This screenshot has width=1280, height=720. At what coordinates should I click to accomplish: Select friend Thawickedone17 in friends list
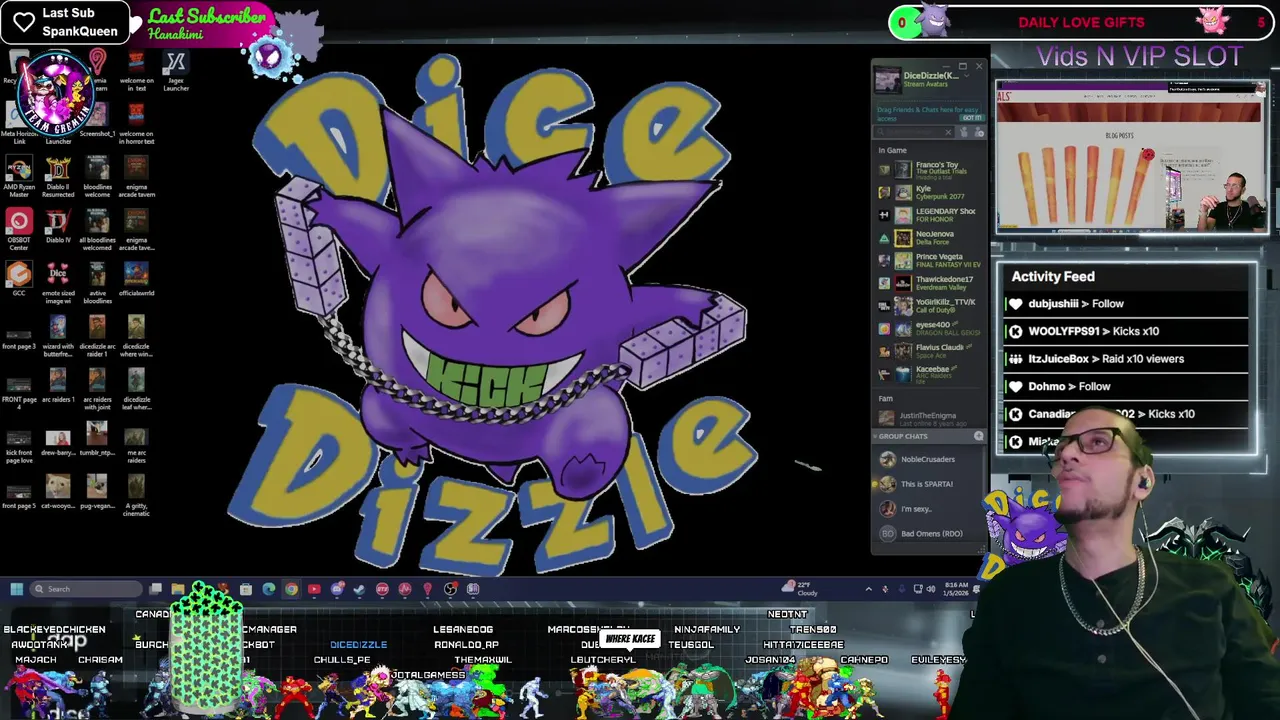[930, 283]
